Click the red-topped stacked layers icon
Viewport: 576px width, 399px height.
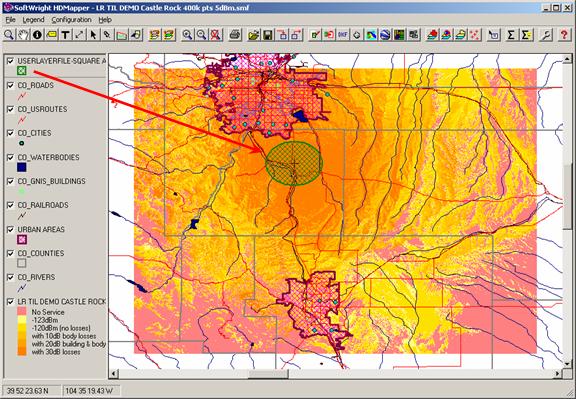(x=432, y=35)
